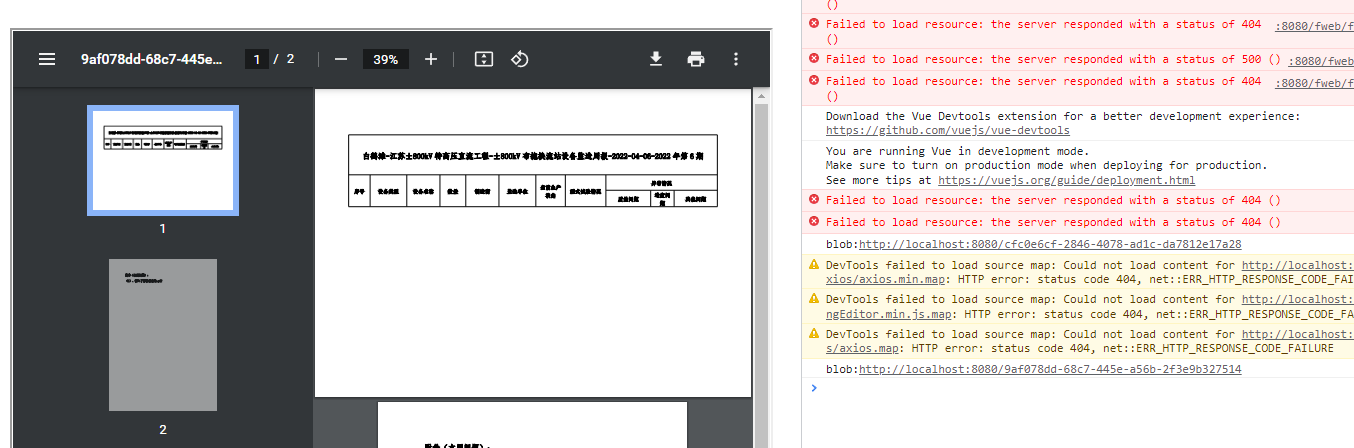Open the vue-devtools GitHub link
The image size is (1354, 448).
(948, 130)
